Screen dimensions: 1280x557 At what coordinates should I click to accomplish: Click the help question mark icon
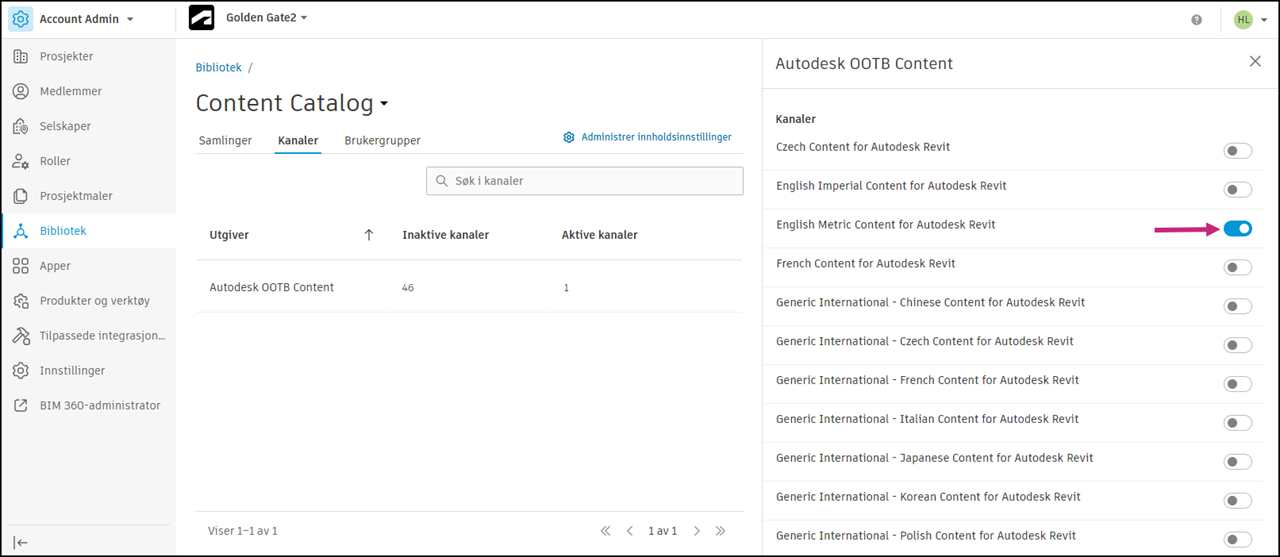pos(1197,19)
